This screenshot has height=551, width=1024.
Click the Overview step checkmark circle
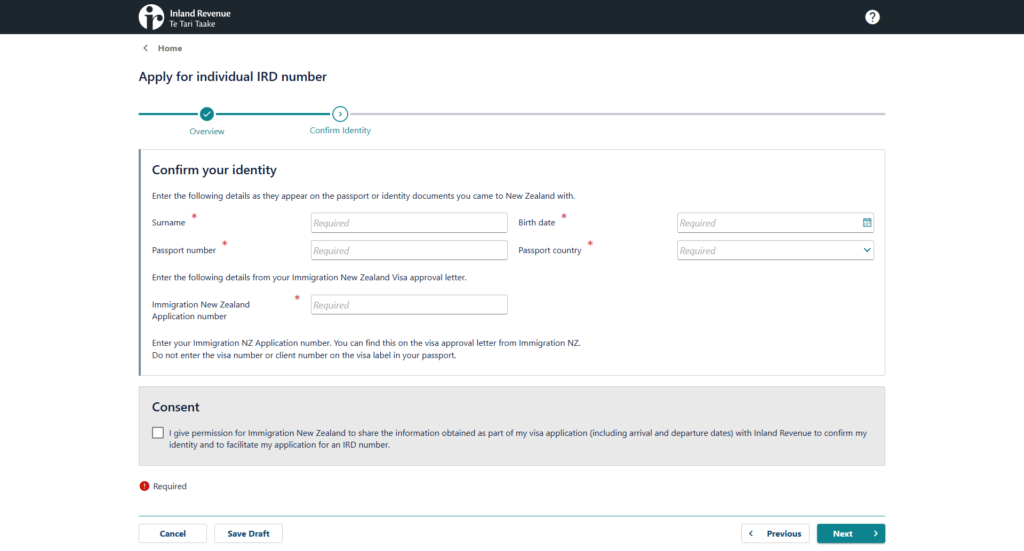pos(207,114)
